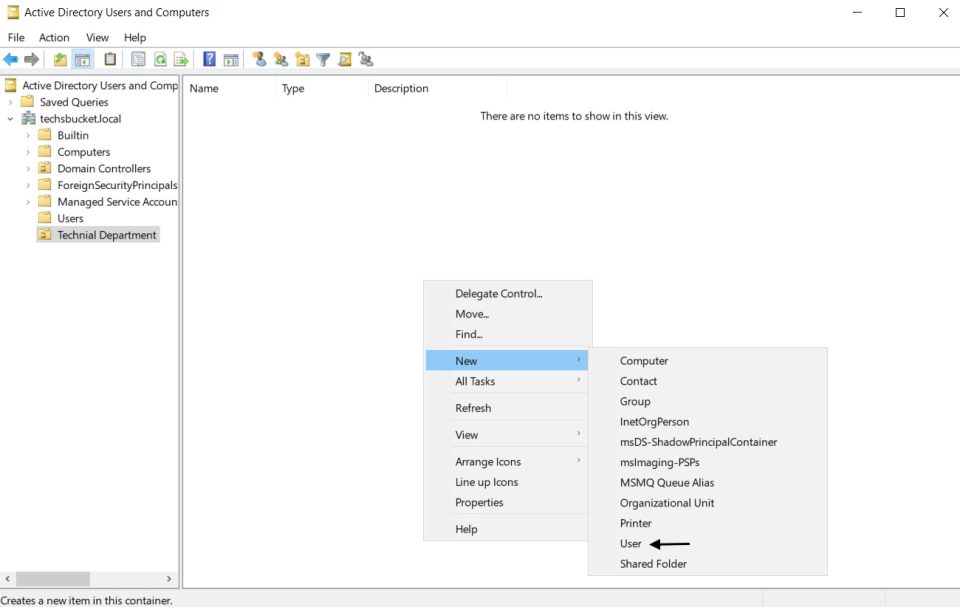Open Help via the blue question mark icon
This screenshot has width=960, height=607.
(209, 59)
